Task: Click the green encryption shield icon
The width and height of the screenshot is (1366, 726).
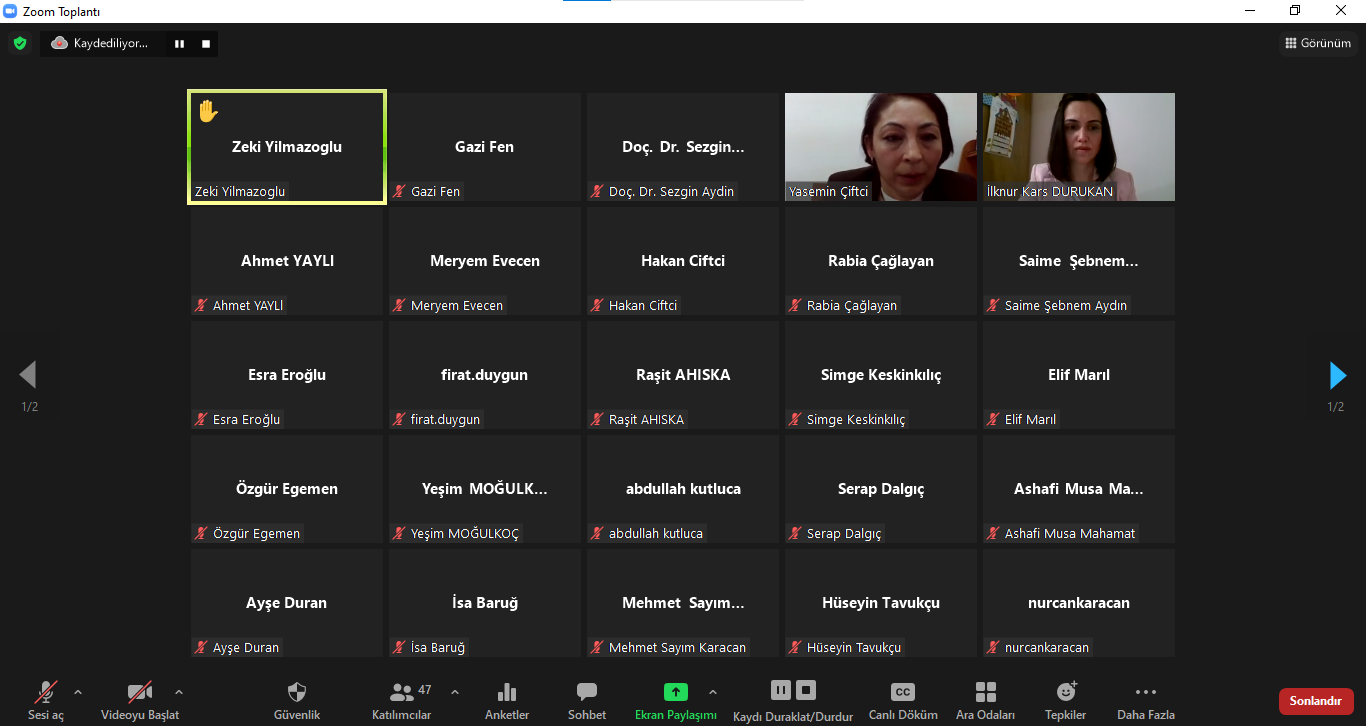Action: (x=20, y=43)
